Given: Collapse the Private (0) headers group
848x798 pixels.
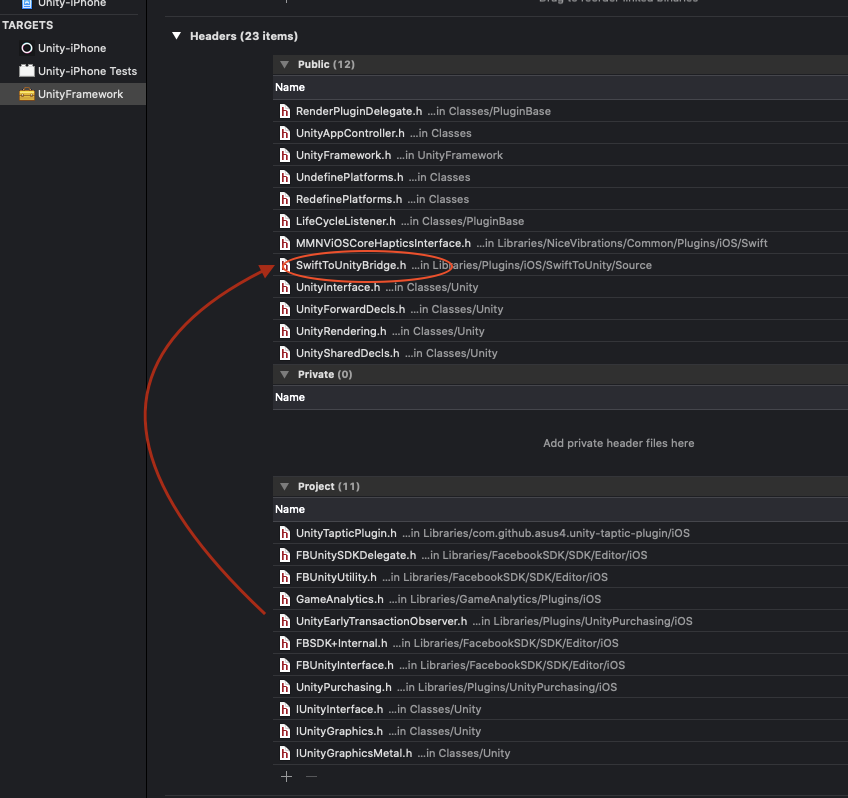Looking at the screenshot, I should click(x=284, y=374).
